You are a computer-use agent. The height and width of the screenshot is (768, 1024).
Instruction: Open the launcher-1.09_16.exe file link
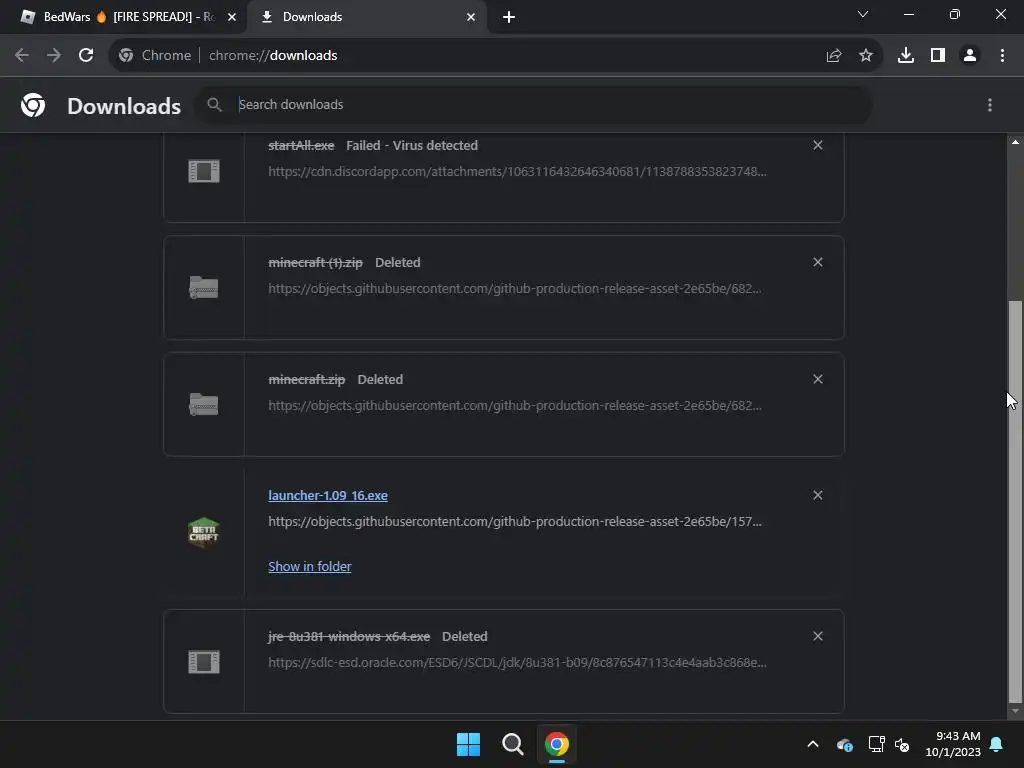point(328,496)
